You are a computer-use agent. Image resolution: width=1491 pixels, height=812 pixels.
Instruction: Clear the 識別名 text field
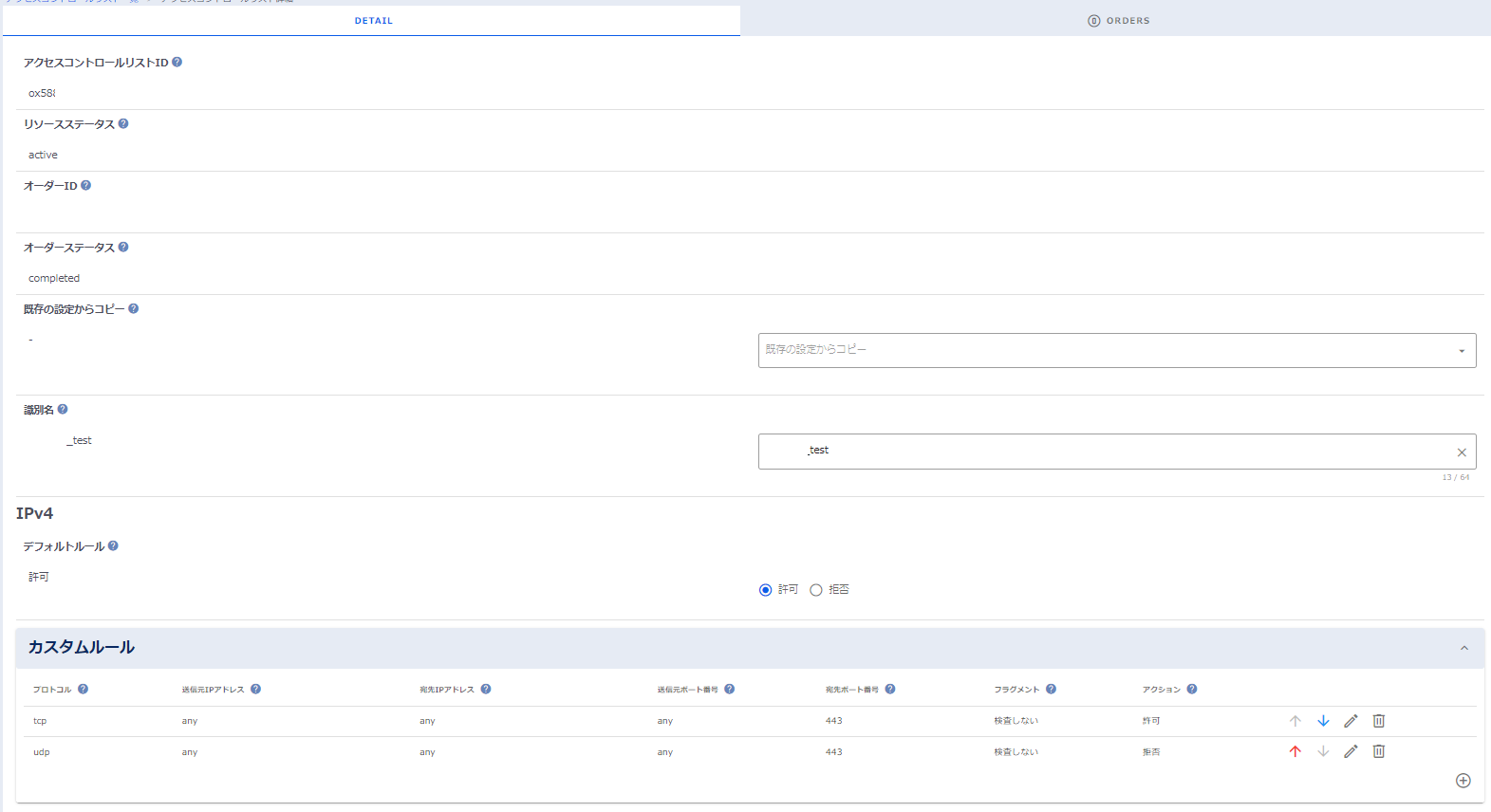point(1462,452)
